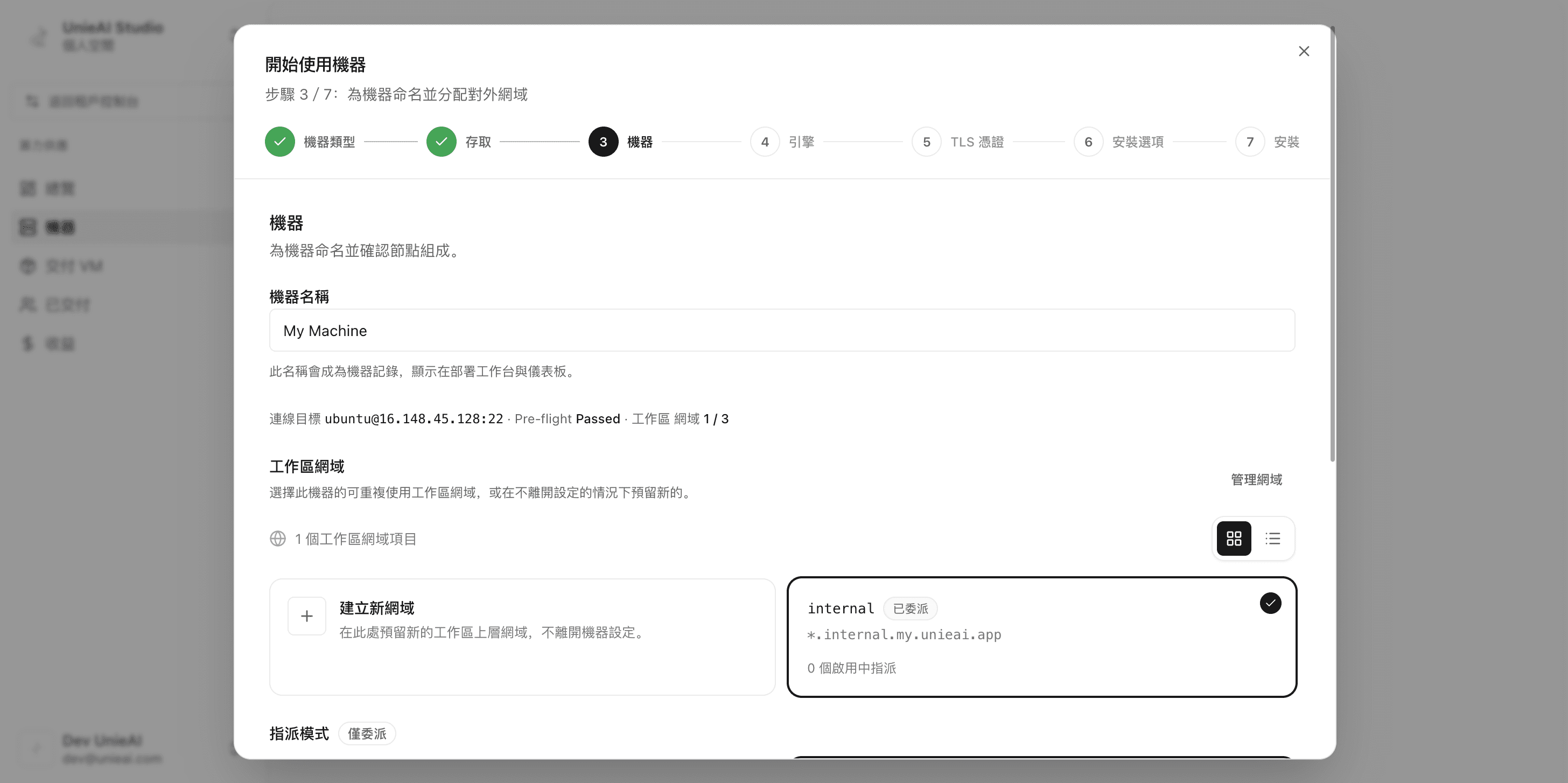The height and width of the screenshot is (783, 1568).
Task: Go to step 6 安裝選項
Action: (x=1088, y=142)
